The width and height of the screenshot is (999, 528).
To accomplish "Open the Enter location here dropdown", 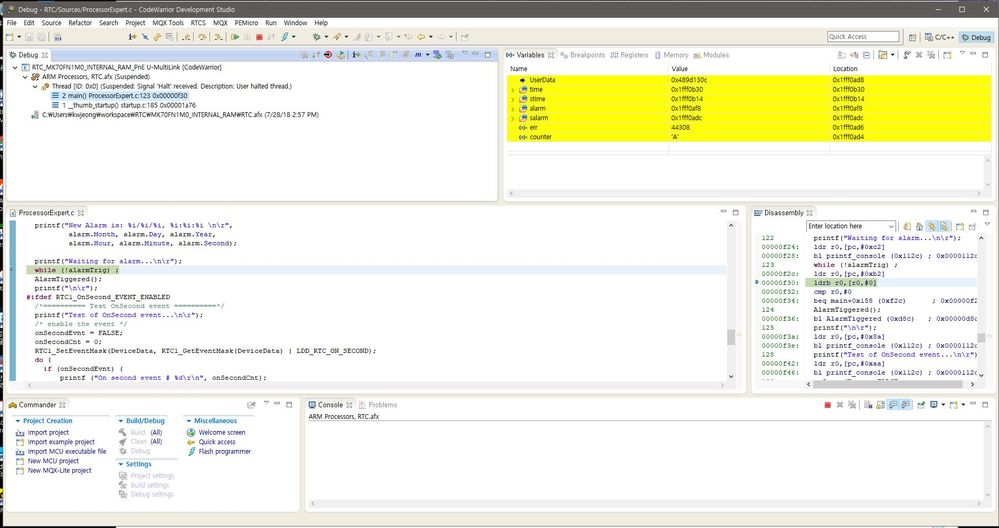I will pyautogui.click(x=891, y=226).
